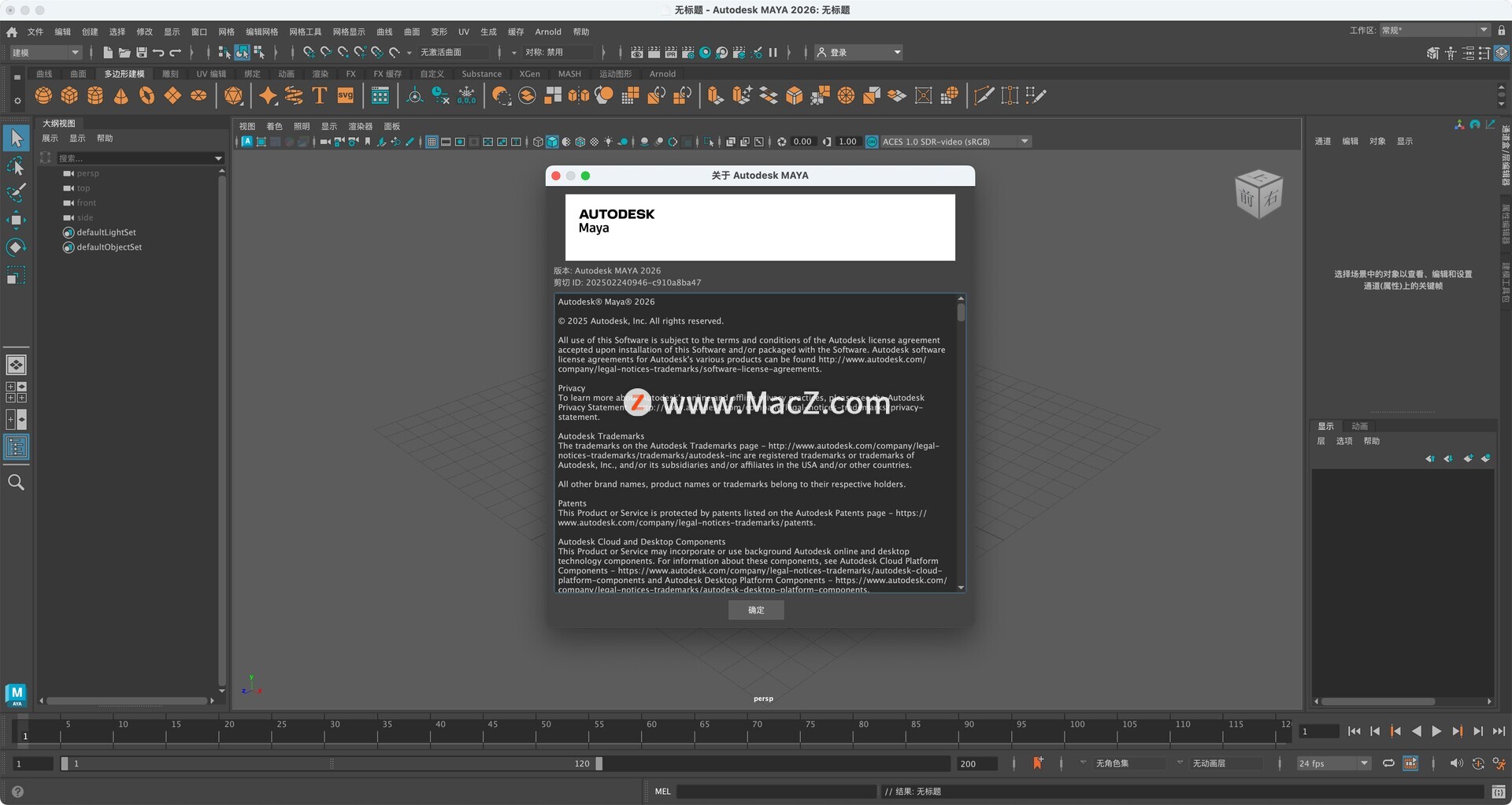Play the animation forwards

[1436, 732]
